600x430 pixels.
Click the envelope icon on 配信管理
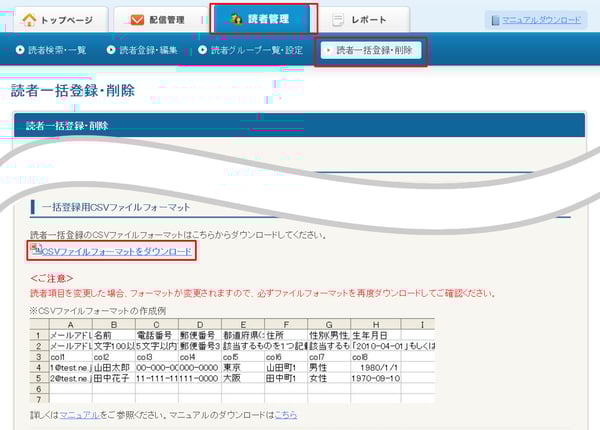pos(137,20)
